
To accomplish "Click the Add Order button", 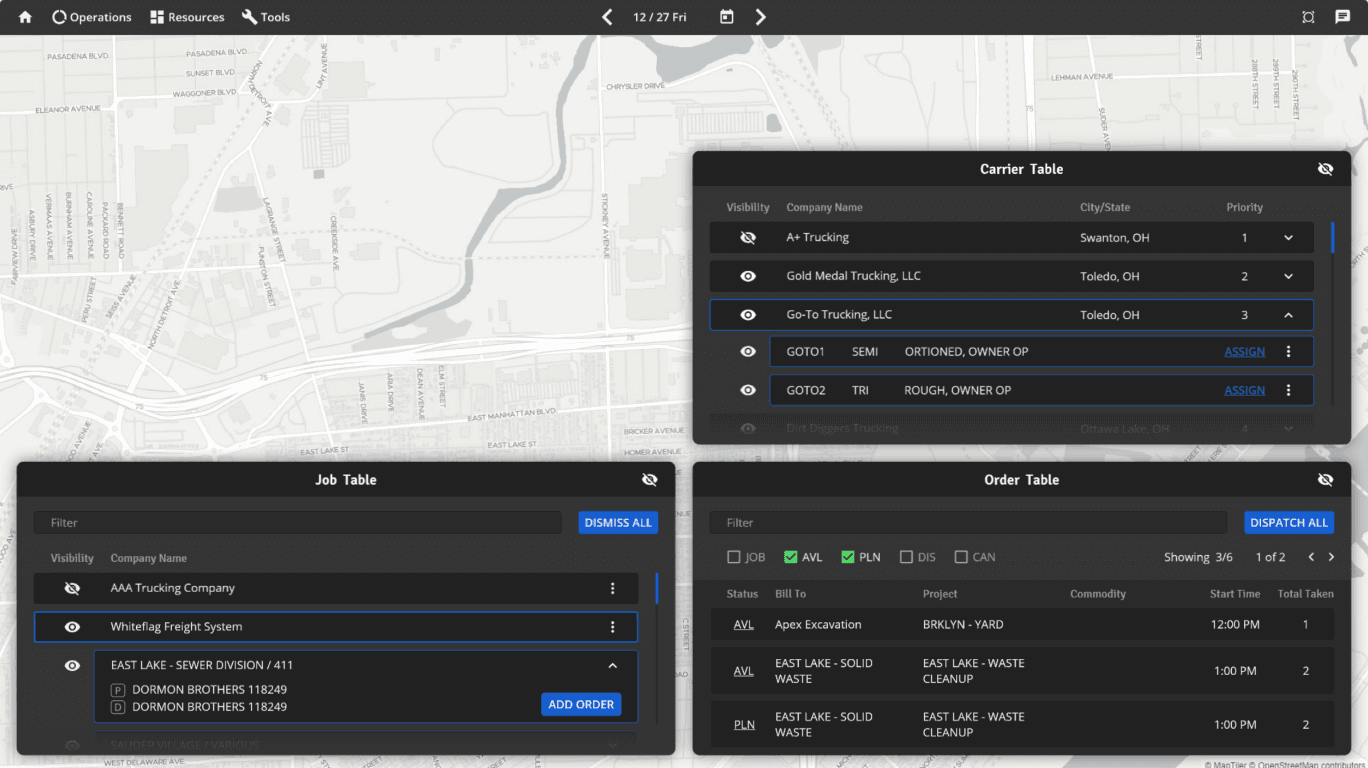I will click(581, 705).
